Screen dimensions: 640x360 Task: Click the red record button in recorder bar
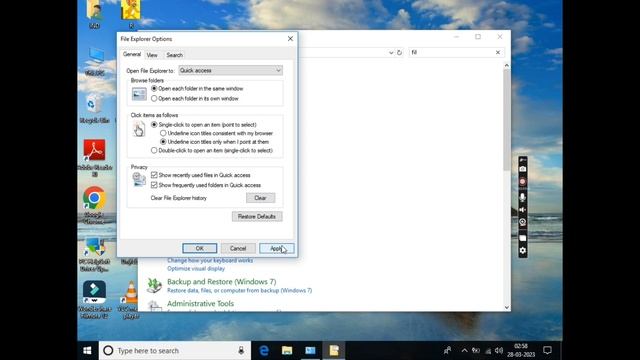[x=522, y=182]
